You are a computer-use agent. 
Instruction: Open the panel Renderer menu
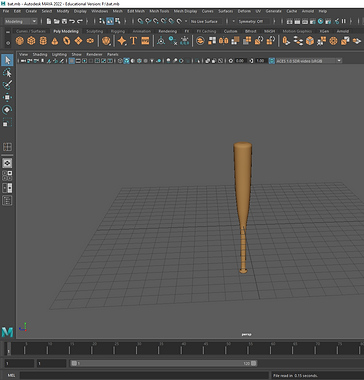point(94,54)
